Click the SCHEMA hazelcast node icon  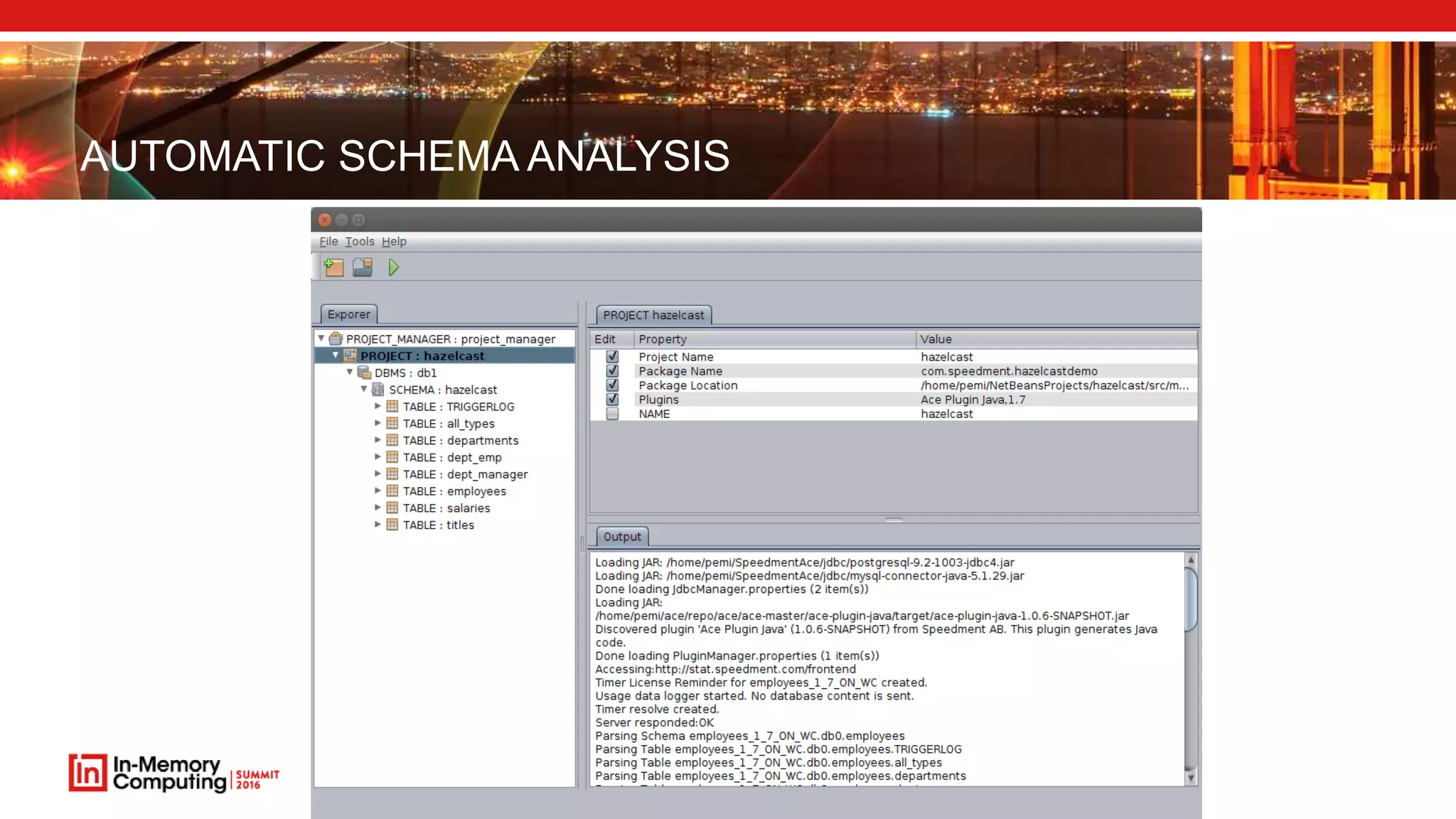pos(378,390)
